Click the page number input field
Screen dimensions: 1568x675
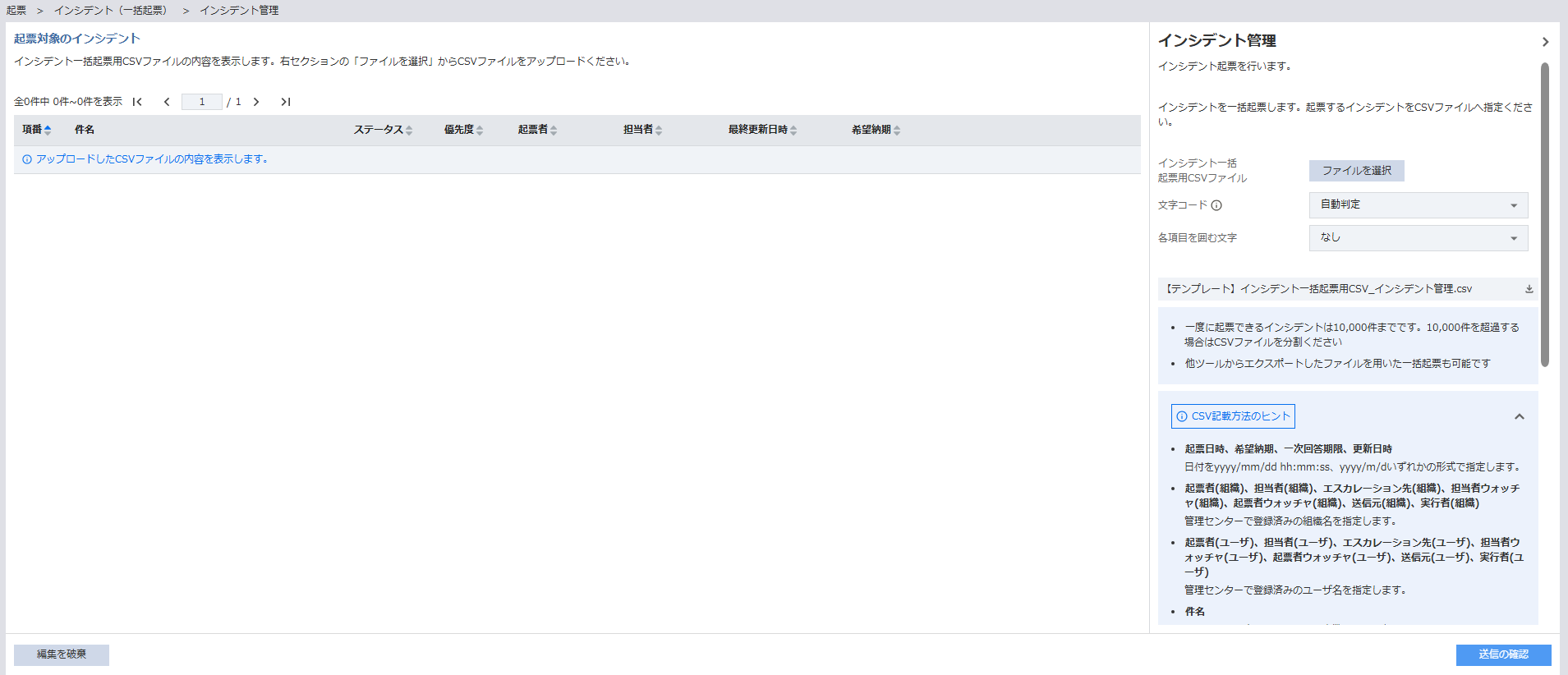[x=201, y=102]
